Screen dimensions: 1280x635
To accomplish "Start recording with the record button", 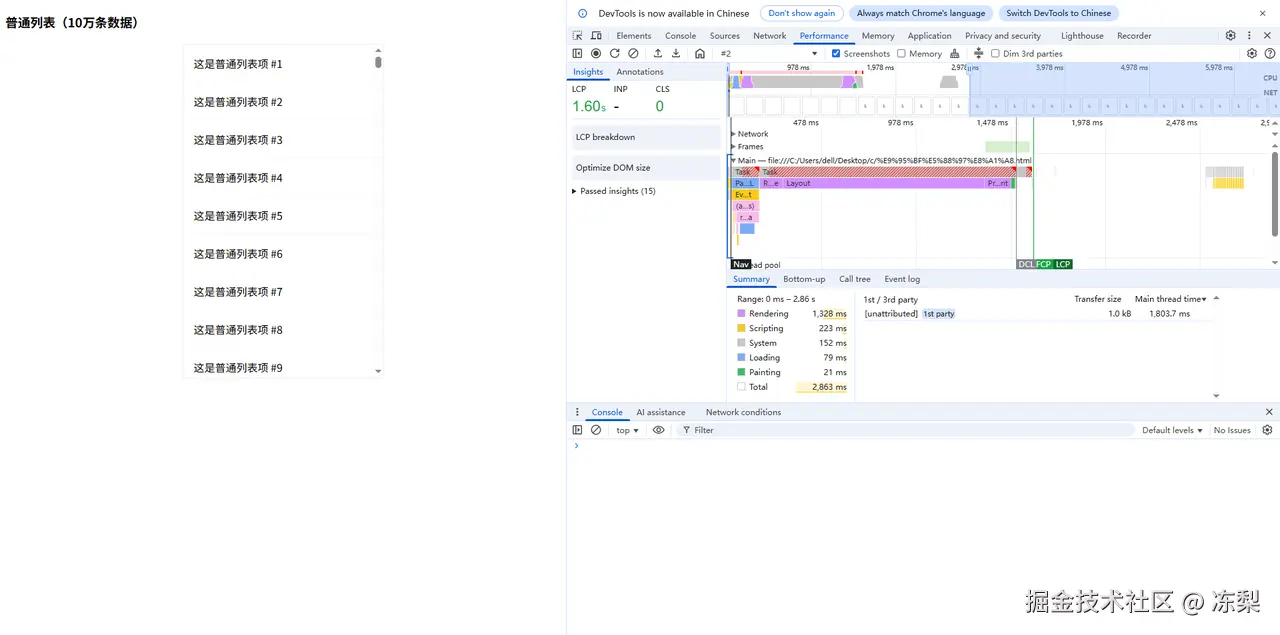I will 596,54.
